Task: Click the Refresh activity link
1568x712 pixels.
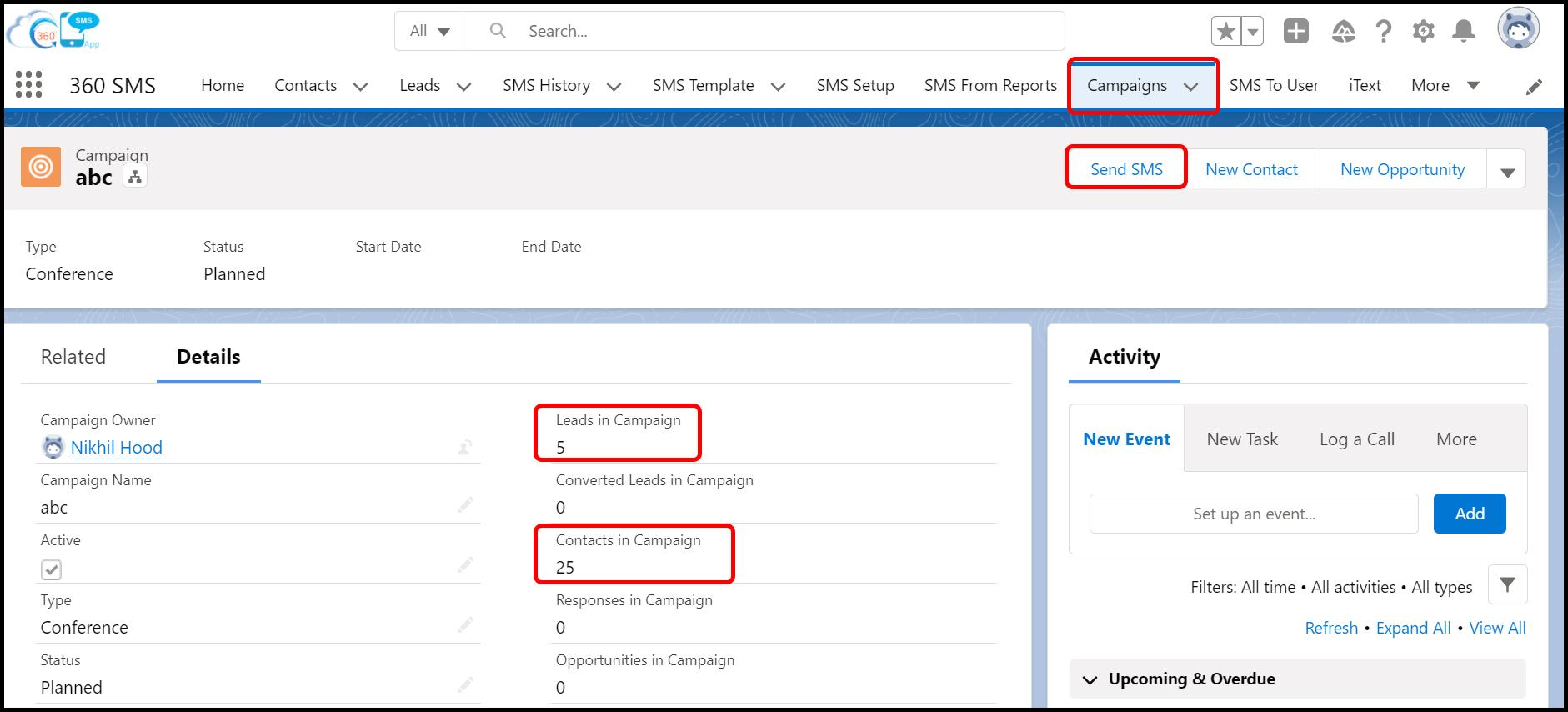Action: click(1331, 628)
